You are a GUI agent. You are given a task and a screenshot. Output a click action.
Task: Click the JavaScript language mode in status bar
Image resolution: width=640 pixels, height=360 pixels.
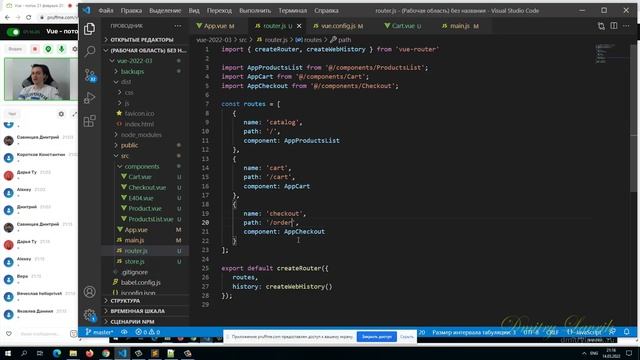click(x=584, y=332)
